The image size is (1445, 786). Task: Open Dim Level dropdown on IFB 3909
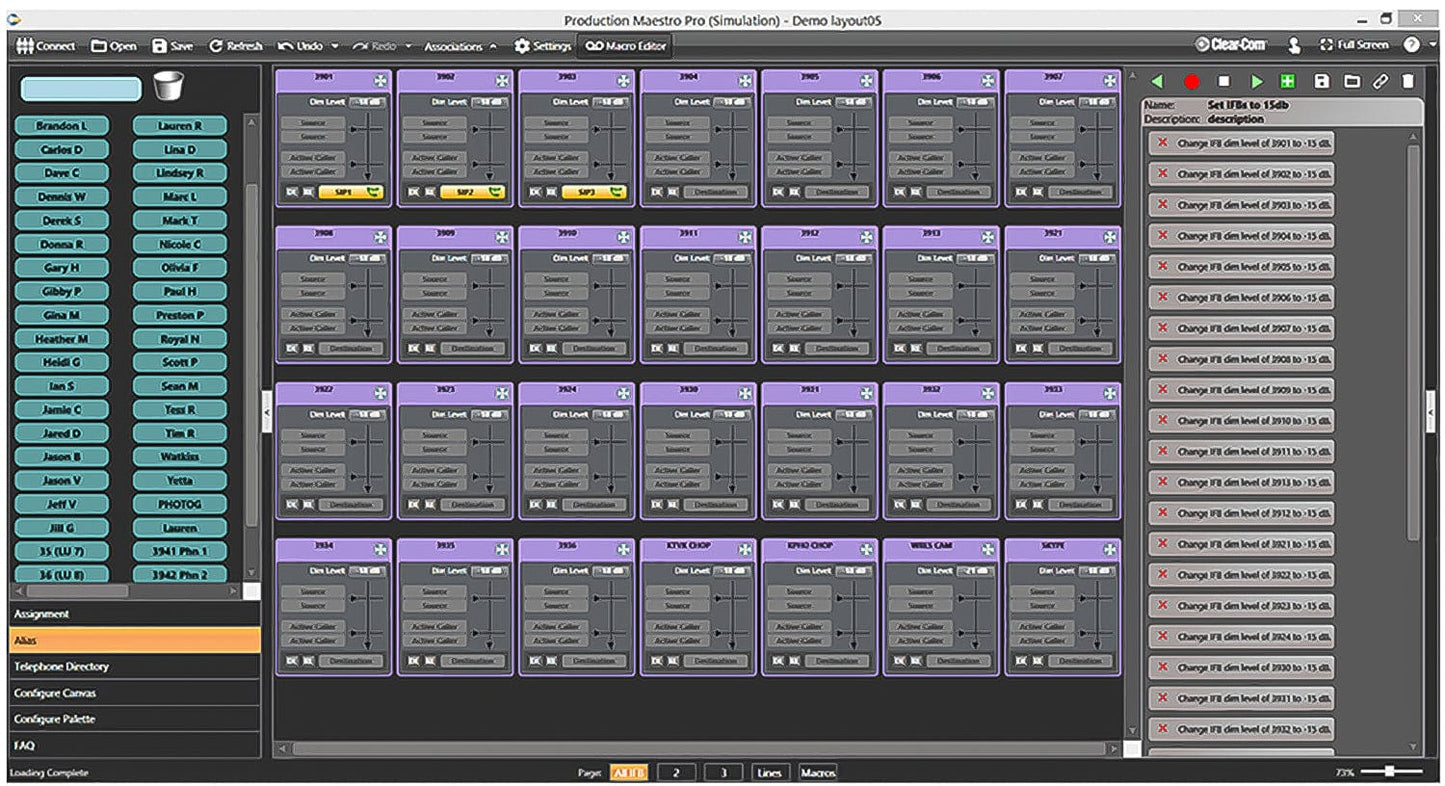(x=489, y=258)
